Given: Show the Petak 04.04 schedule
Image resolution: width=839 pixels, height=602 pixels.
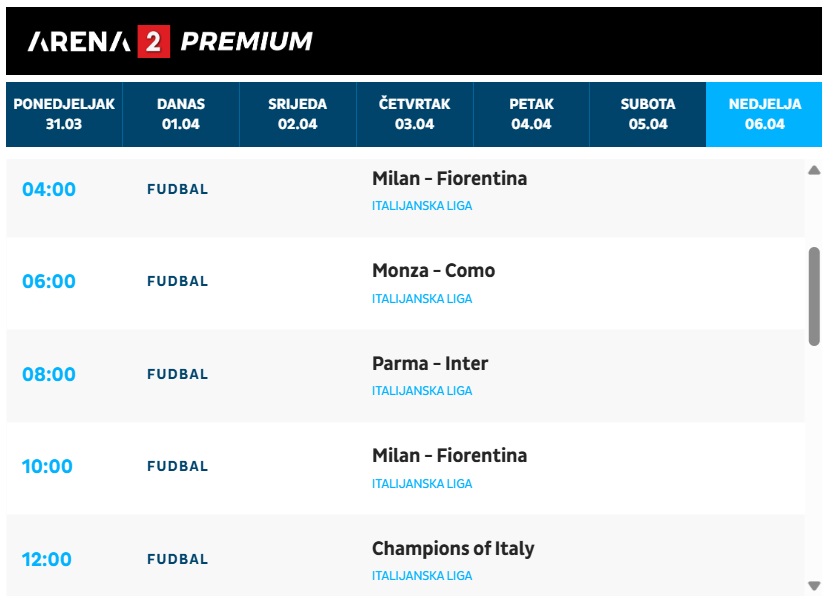Looking at the screenshot, I should [531, 114].
